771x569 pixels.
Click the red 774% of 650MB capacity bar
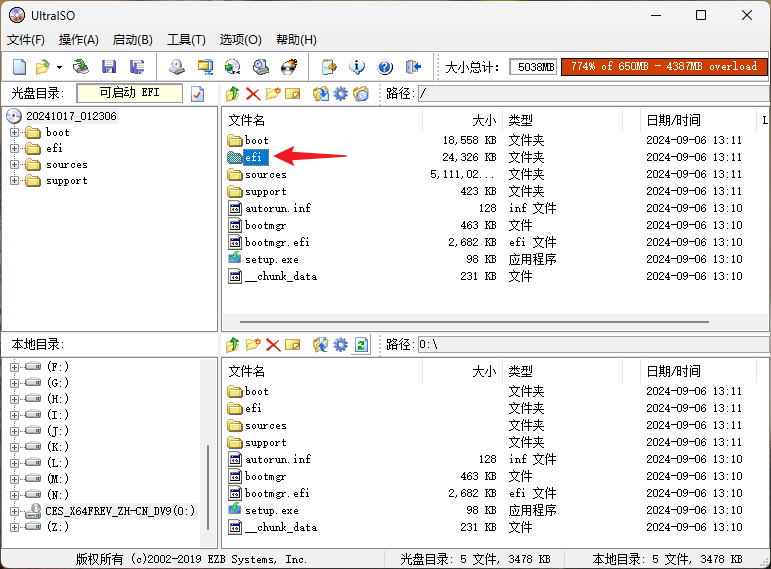pos(664,67)
